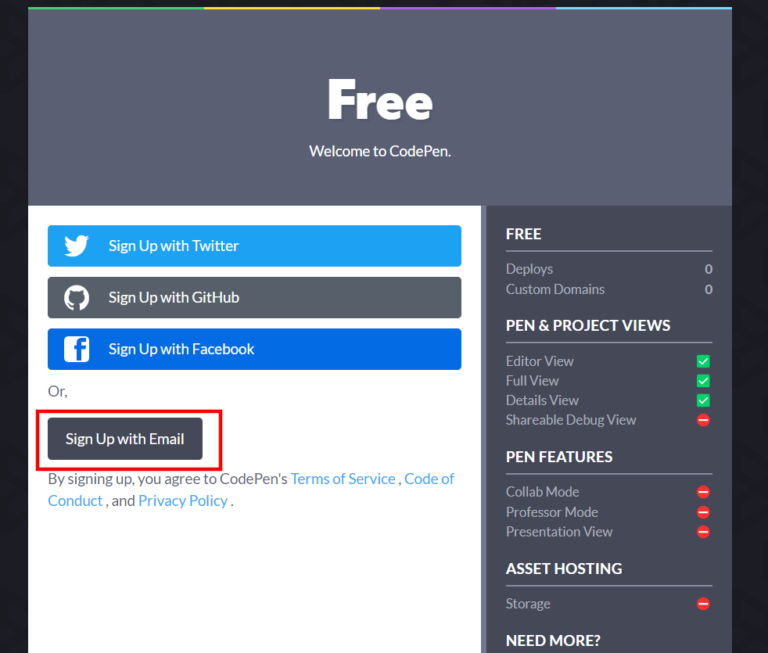Click the red icon beside Storage
Screen dimensions: 768x653
tap(703, 604)
